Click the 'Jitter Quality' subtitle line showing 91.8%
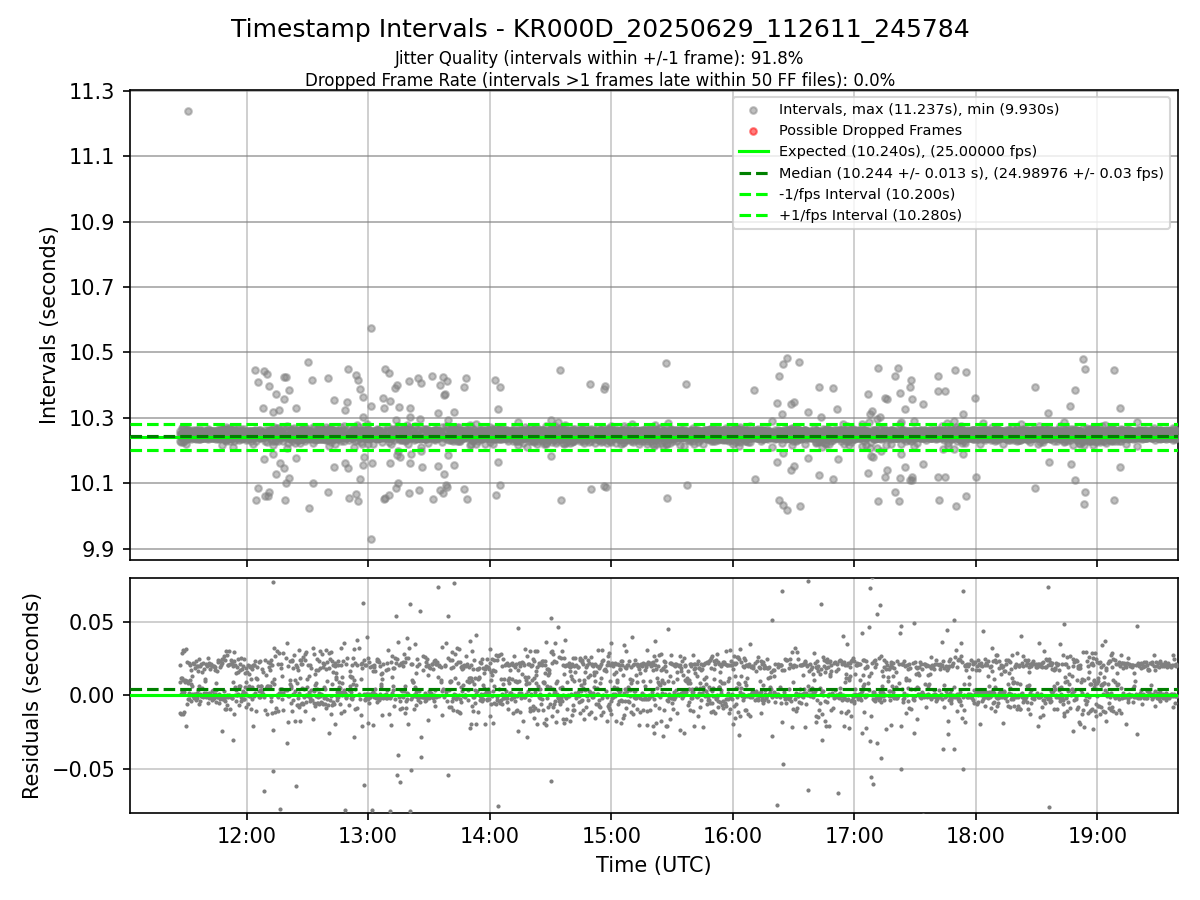 click(x=599, y=58)
